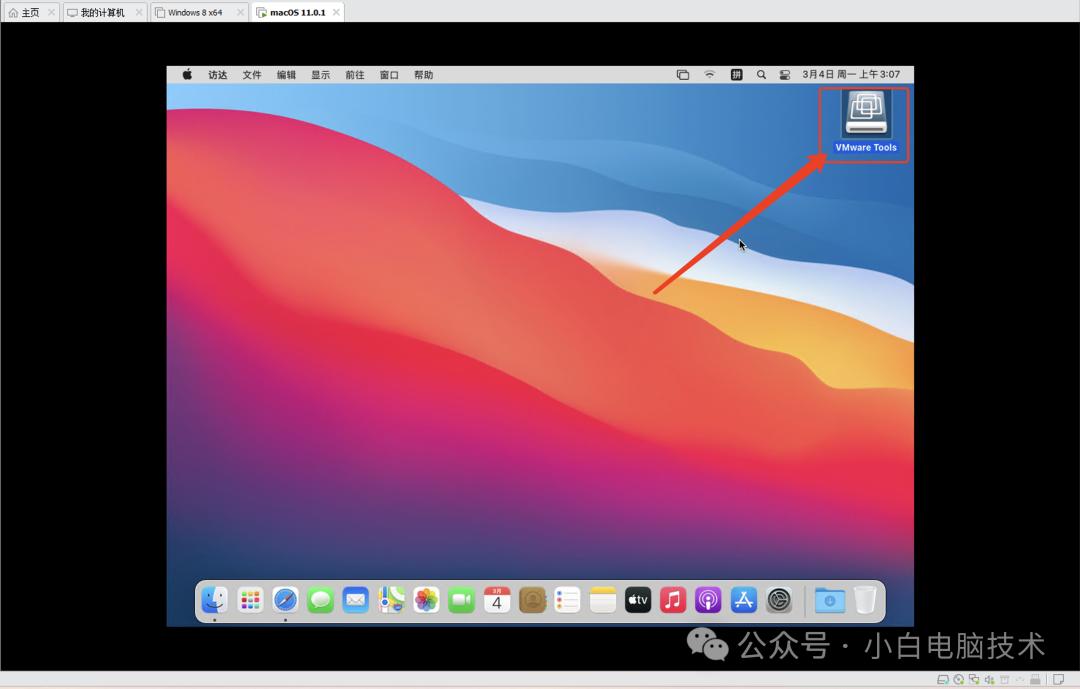Open the App Store from the Dock
Image resolution: width=1080 pixels, height=689 pixels.
tap(743, 600)
